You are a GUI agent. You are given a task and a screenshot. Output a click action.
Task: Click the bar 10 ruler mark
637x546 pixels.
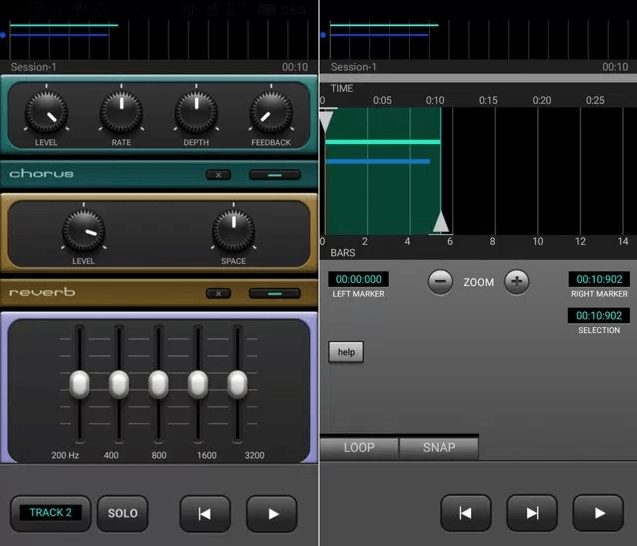pos(538,241)
